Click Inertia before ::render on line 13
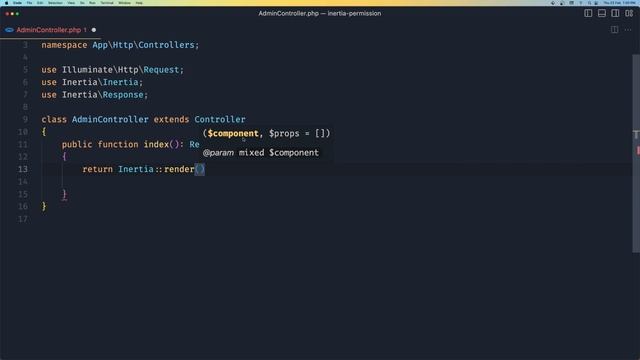Viewport: 640px width, 360px height. pyautogui.click(x=136, y=169)
